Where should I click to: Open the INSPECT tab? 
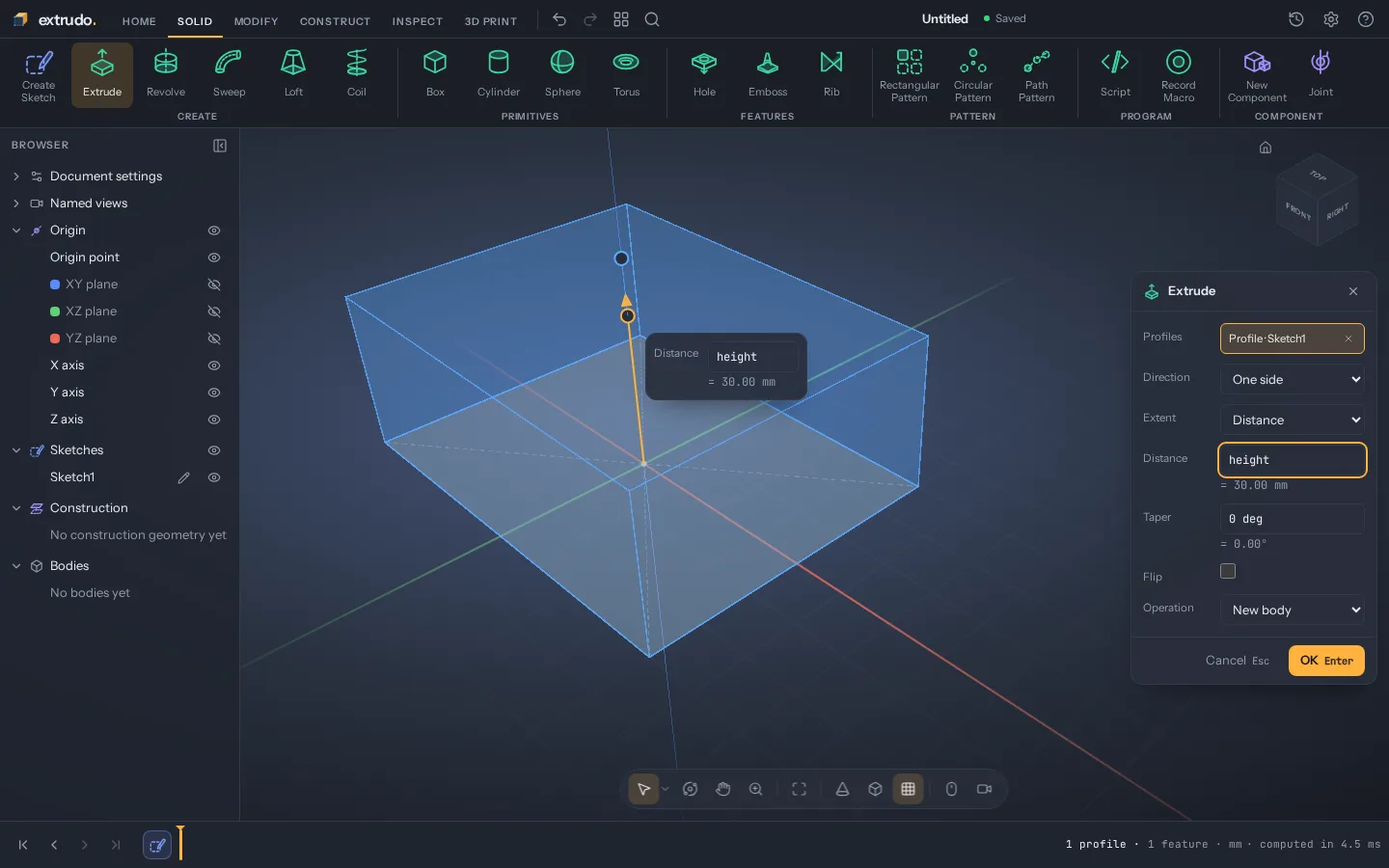pos(417,21)
